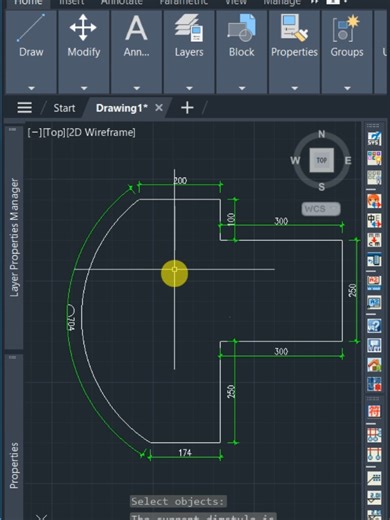Switch to the Insert ribbon tab
Image resolution: width=390 pixels, height=520 pixels.
pyautogui.click(x=71, y=2)
